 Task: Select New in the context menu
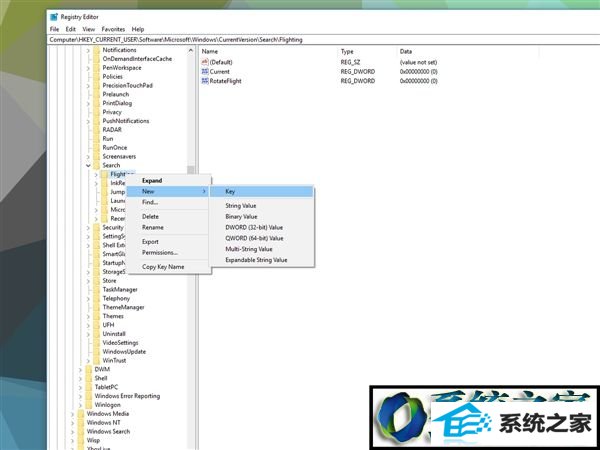tap(168, 191)
